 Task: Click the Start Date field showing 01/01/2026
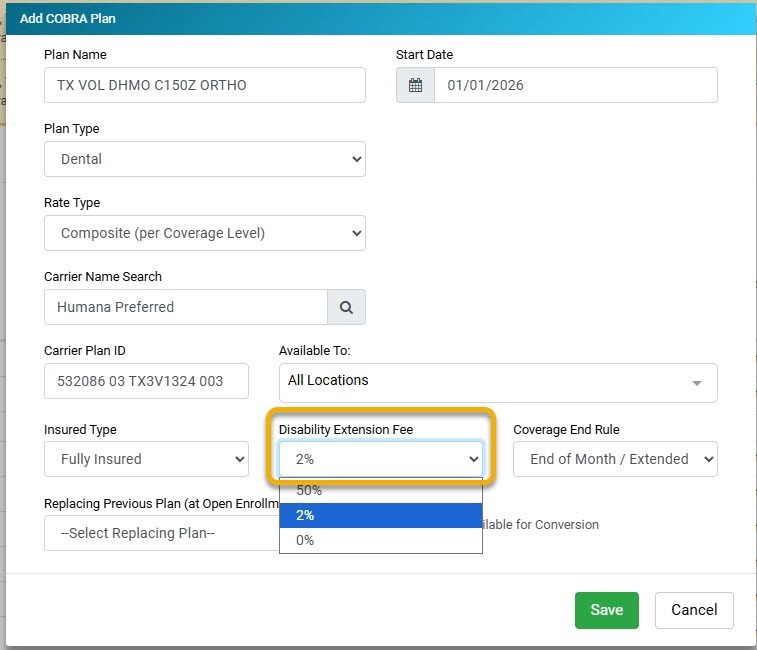575,85
